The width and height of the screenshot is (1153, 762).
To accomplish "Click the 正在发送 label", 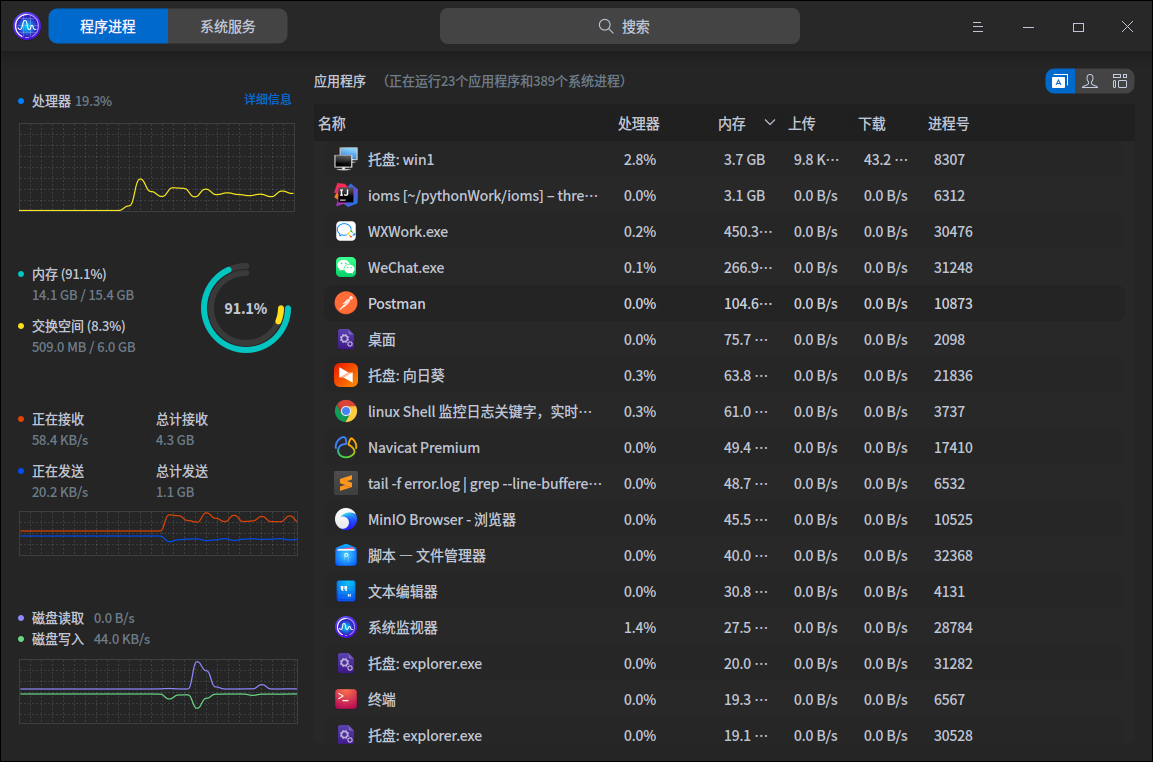I will (58, 471).
